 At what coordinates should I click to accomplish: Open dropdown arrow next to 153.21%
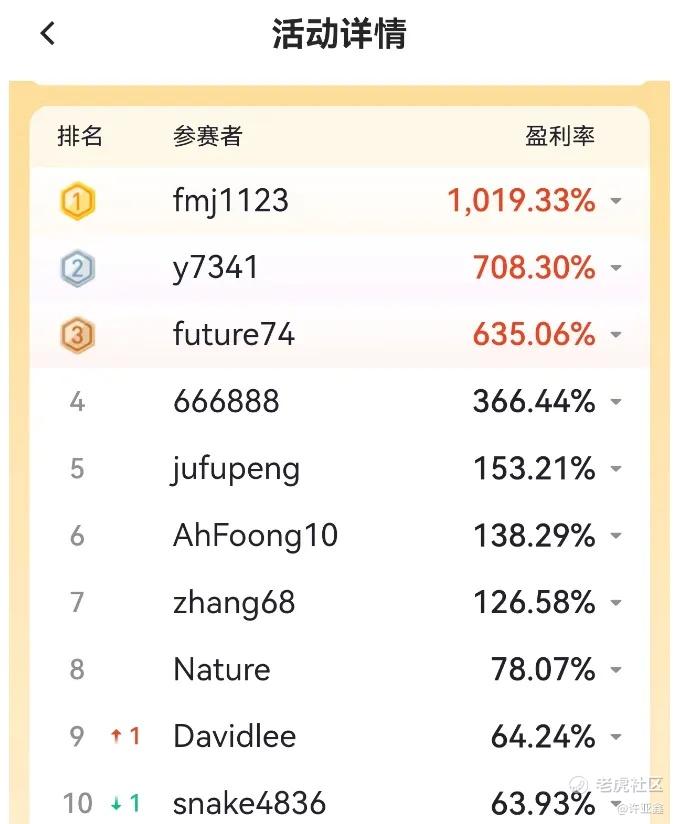(x=616, y=469)
